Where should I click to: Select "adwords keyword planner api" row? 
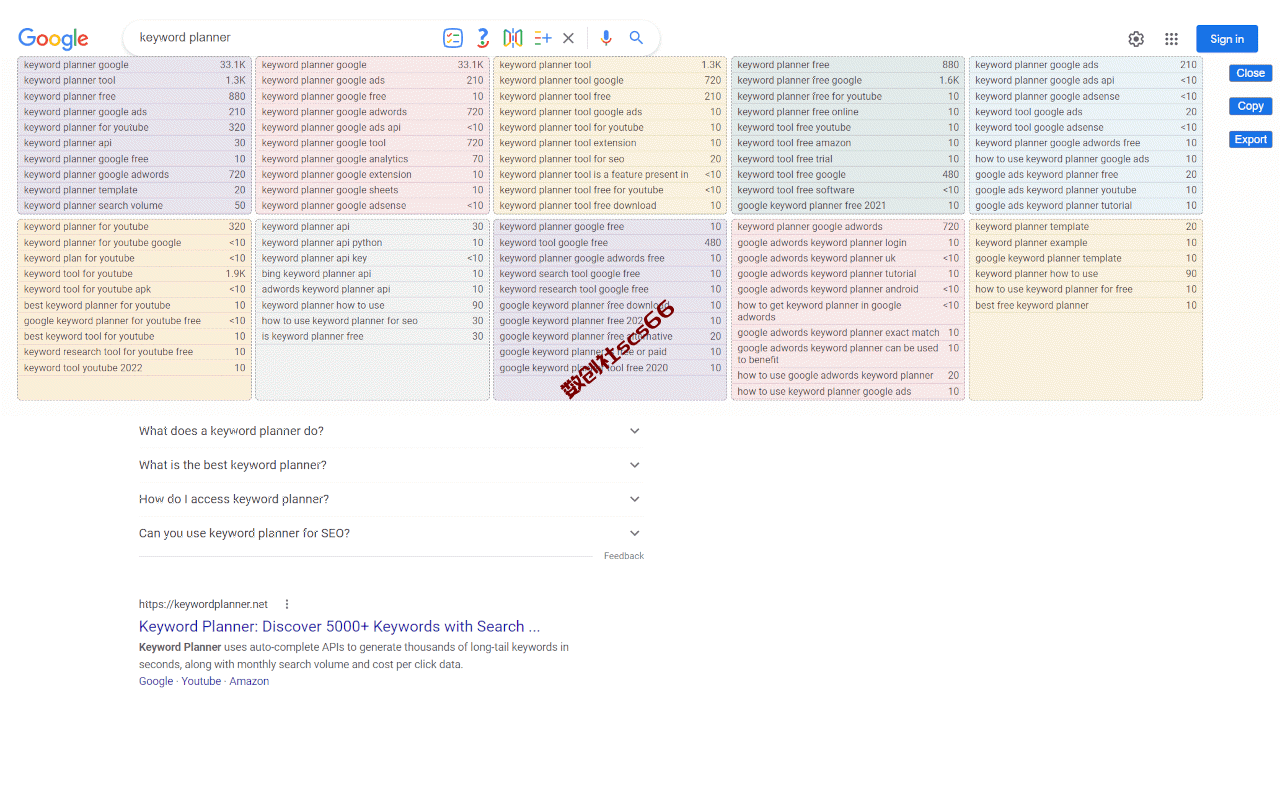[x=372, y=290]
